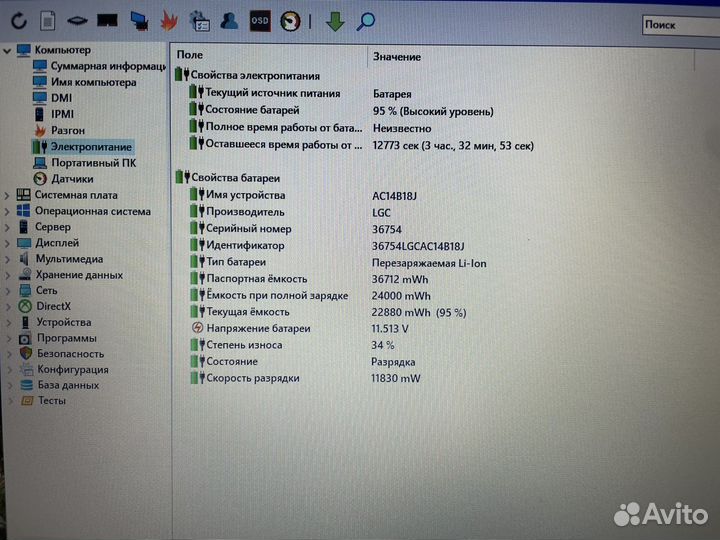Viewport: 720px width, 540px height.
Task: Click the memory chip toolbar icon
Action: tap(77, 21)
